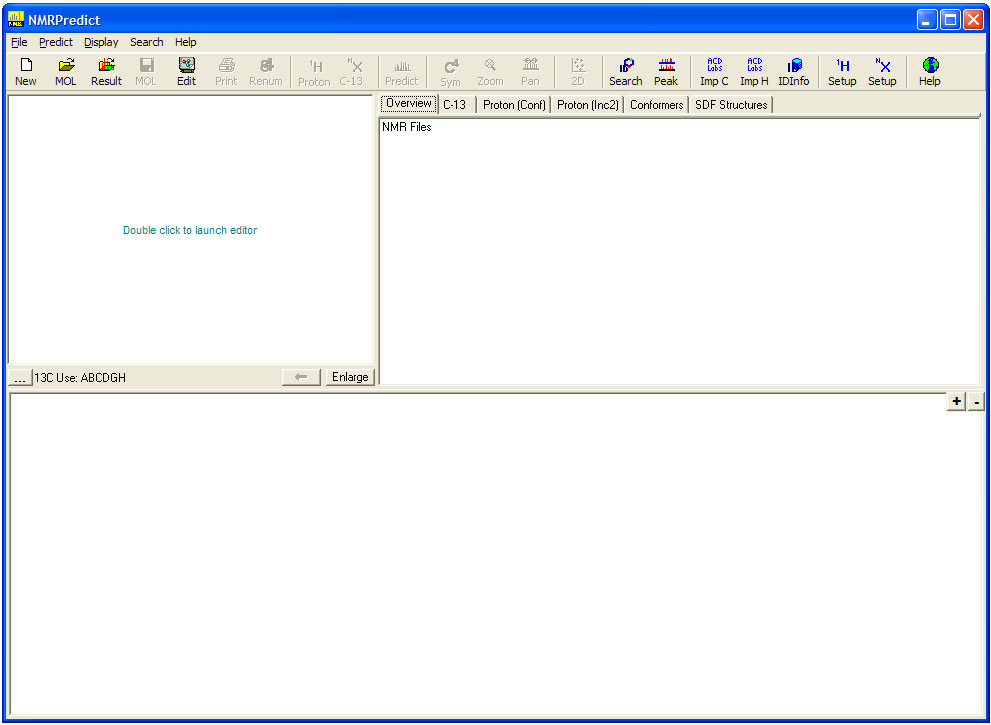Switch to the Overview tab
This screenshot has width=991, height=725.
409,104
